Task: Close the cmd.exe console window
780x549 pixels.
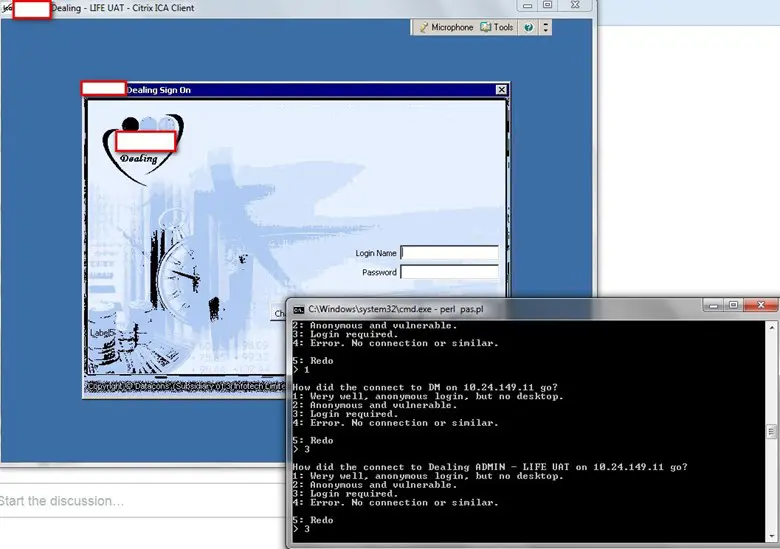Action: 760,305
